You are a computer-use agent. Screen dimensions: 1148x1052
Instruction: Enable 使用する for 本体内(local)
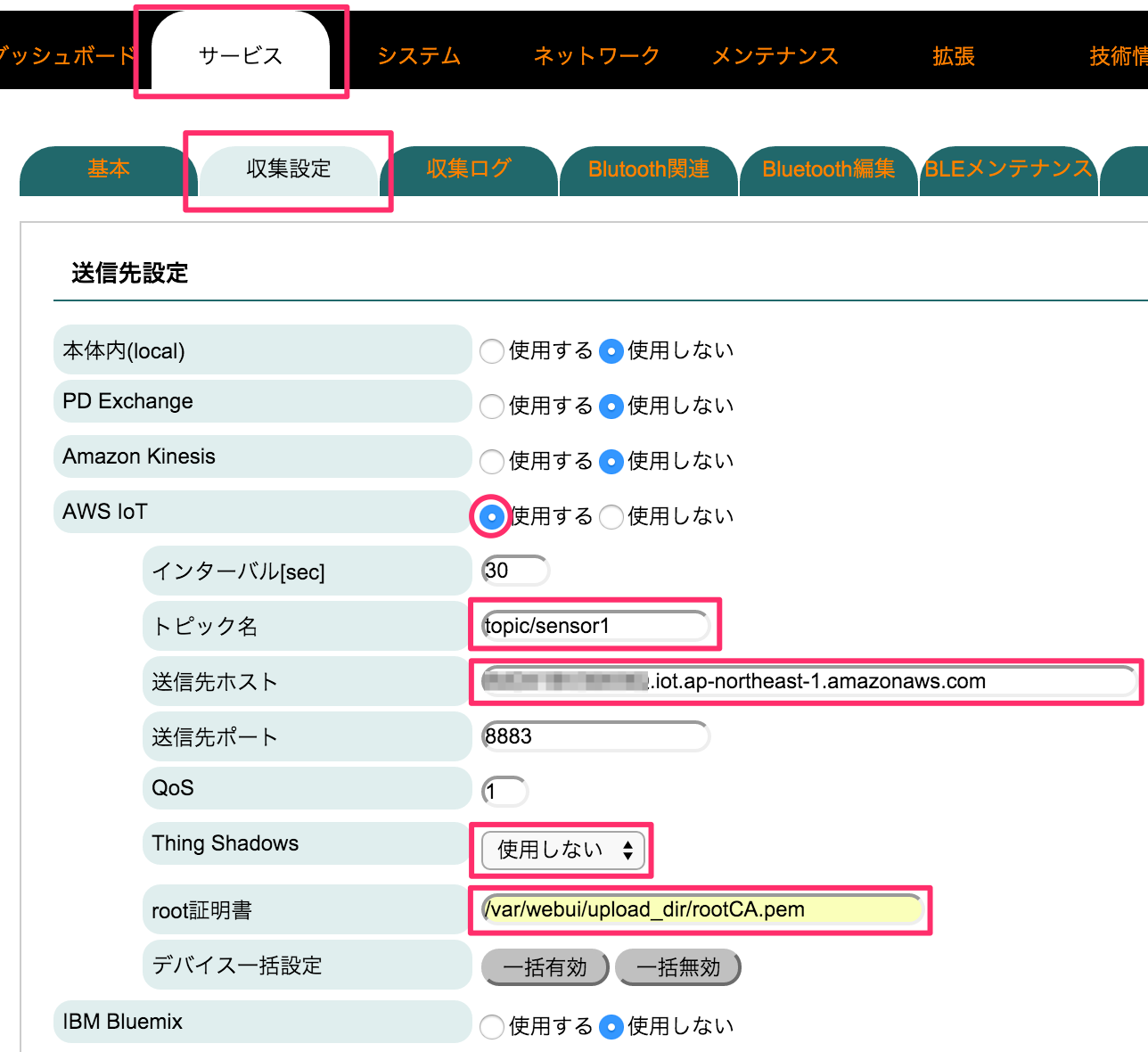coord(492,351)
